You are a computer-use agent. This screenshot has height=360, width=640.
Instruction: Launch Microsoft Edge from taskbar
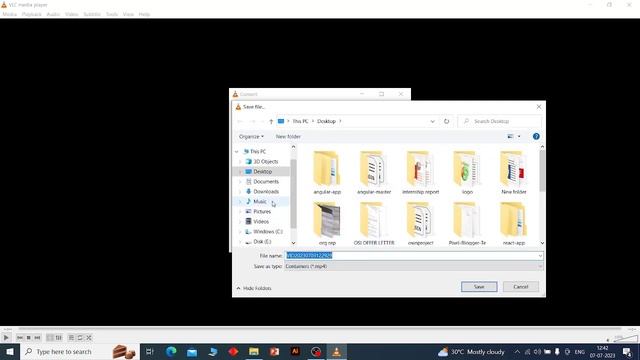click(171, 351)
